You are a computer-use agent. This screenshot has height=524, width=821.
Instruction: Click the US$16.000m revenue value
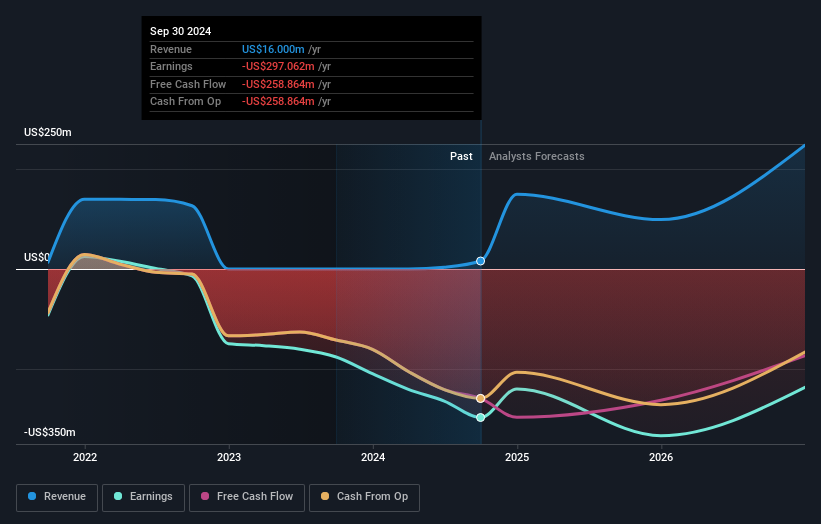click(273, 49)
